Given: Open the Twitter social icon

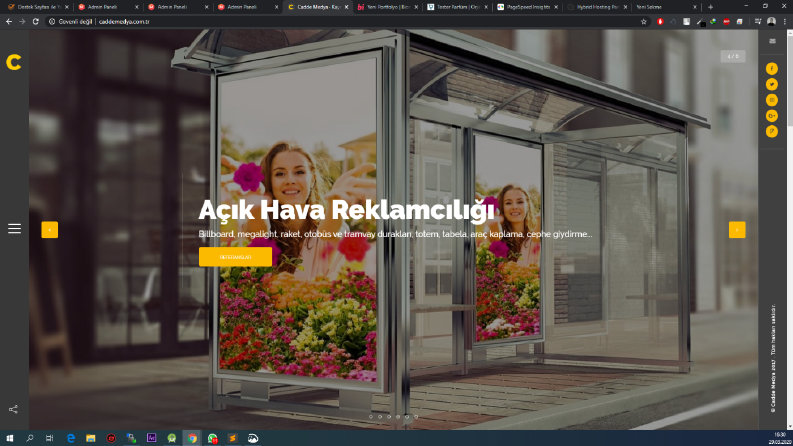Looking at the screenshot, I should coord(772,84).
